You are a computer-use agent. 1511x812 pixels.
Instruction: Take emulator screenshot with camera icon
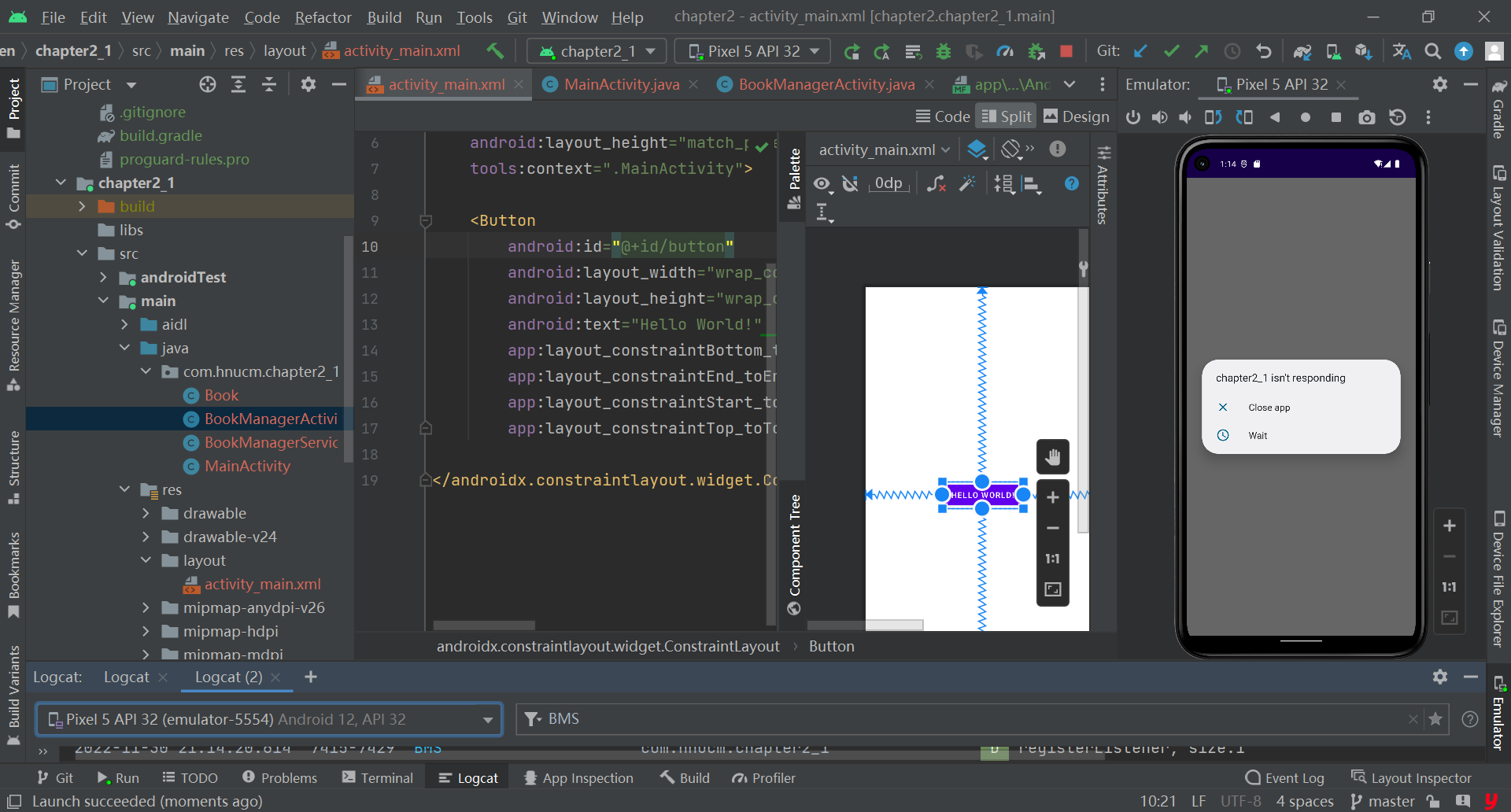coord(1367,117)
